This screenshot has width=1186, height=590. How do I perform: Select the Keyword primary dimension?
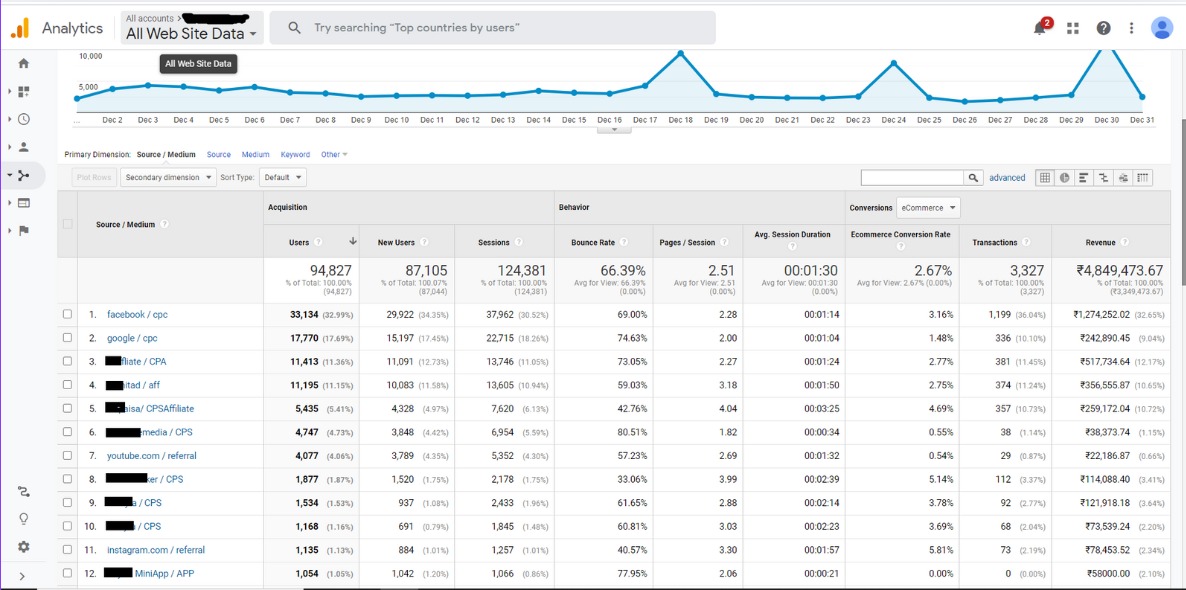tap(295, 154)
